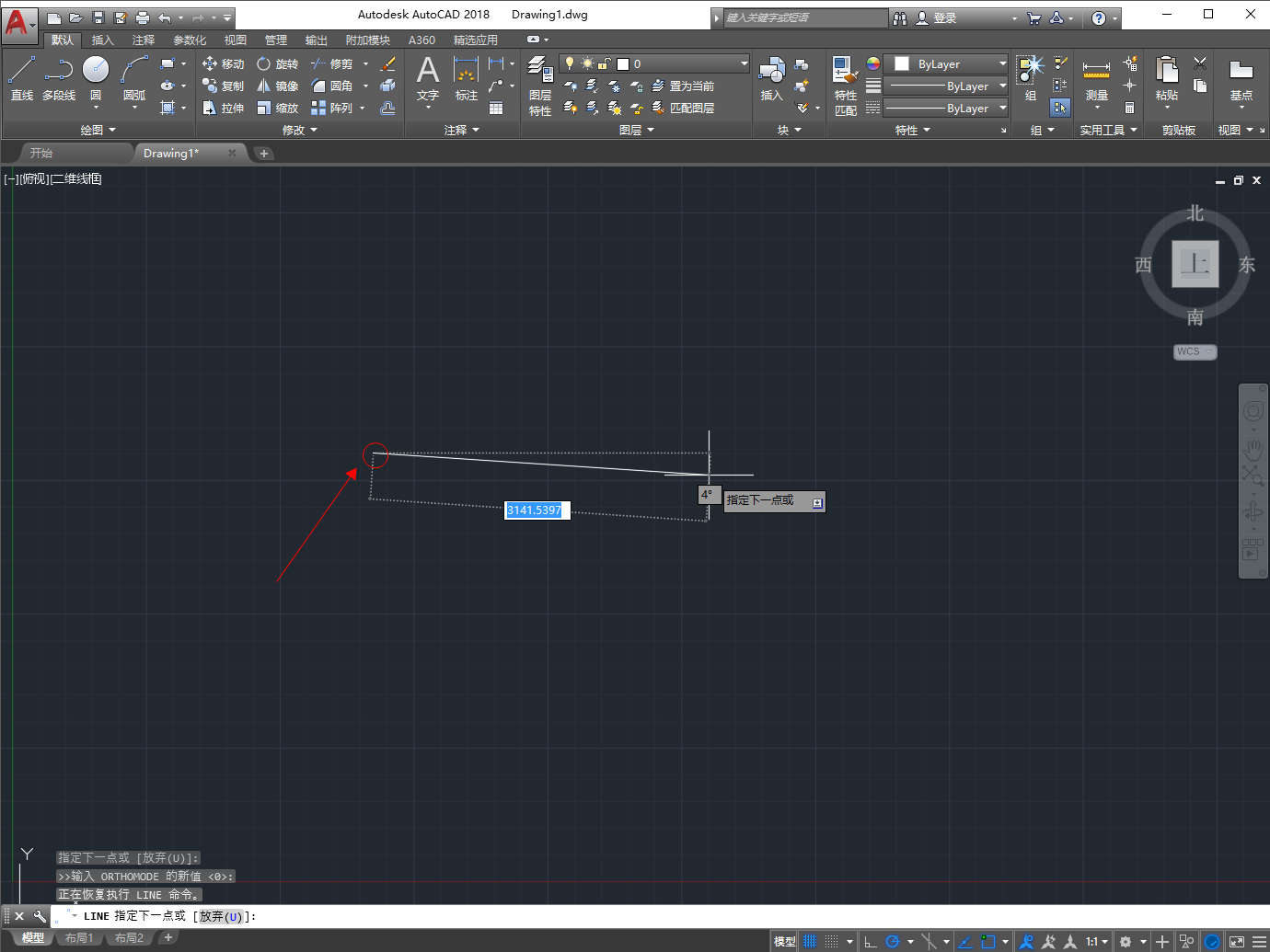Select the 直线 (Line) tool

pos(21,77)
